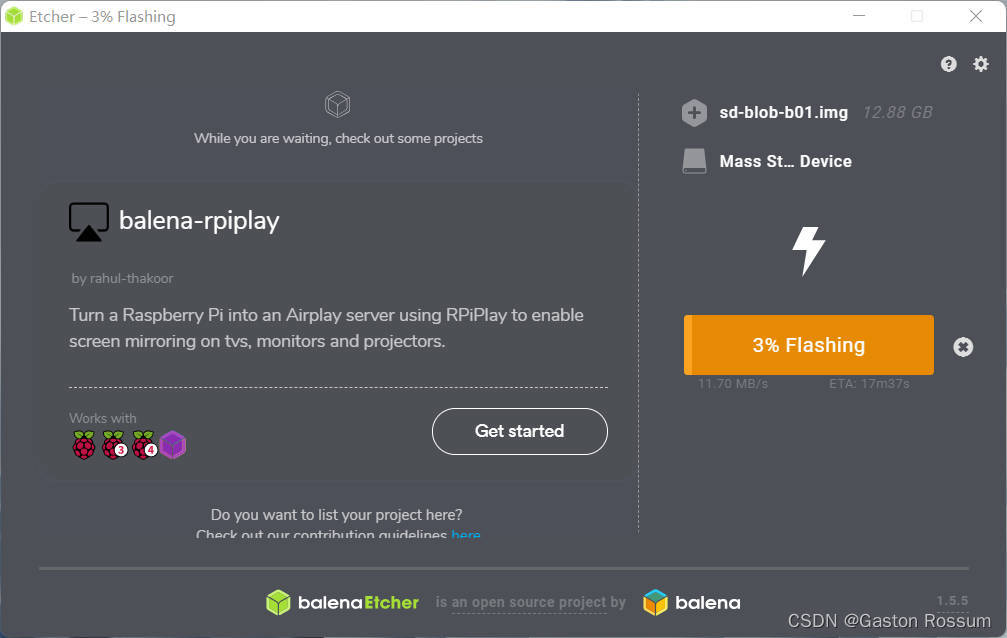Click the purple cube device icon
1007x638 pixels.
pyautogui.click(x=173, y=445)
